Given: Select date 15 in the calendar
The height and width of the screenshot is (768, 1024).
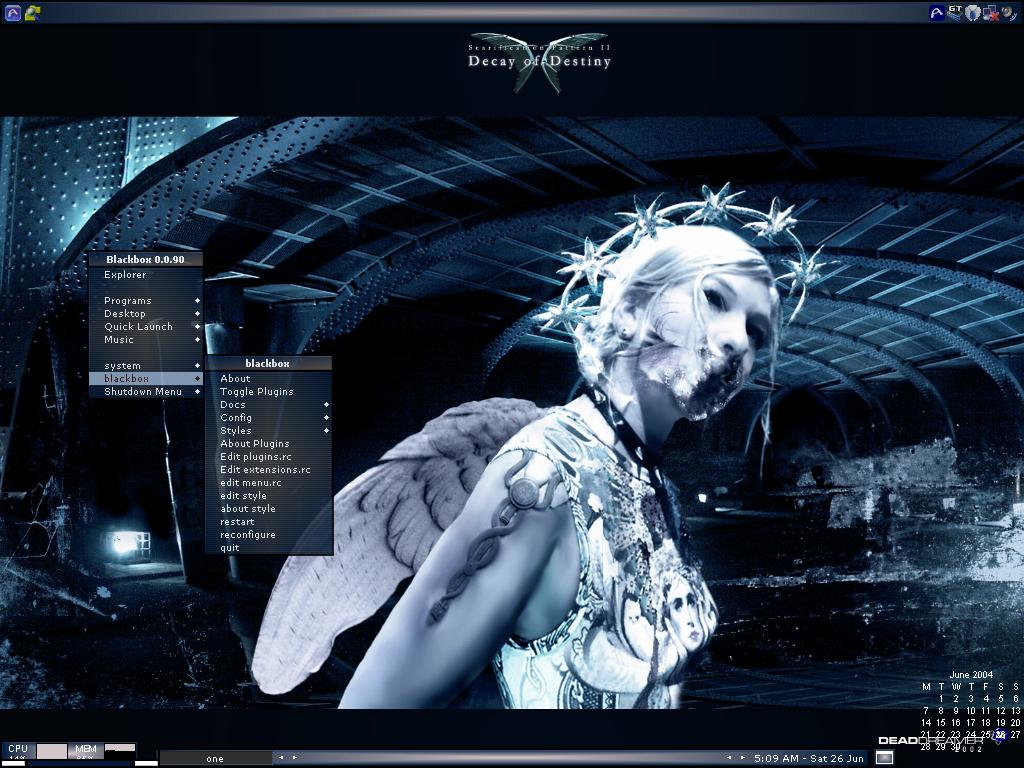Looking at the screenshot, I should 940,722.
